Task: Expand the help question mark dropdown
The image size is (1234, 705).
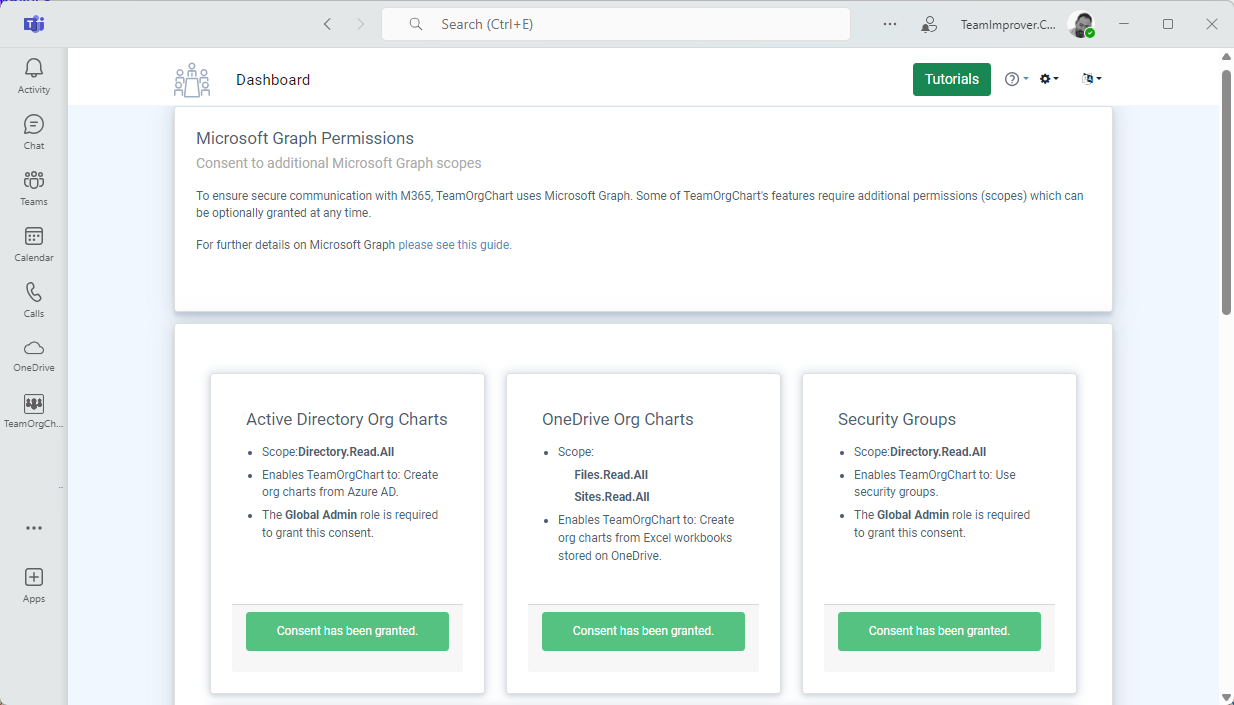Action: pos(1016,79)
